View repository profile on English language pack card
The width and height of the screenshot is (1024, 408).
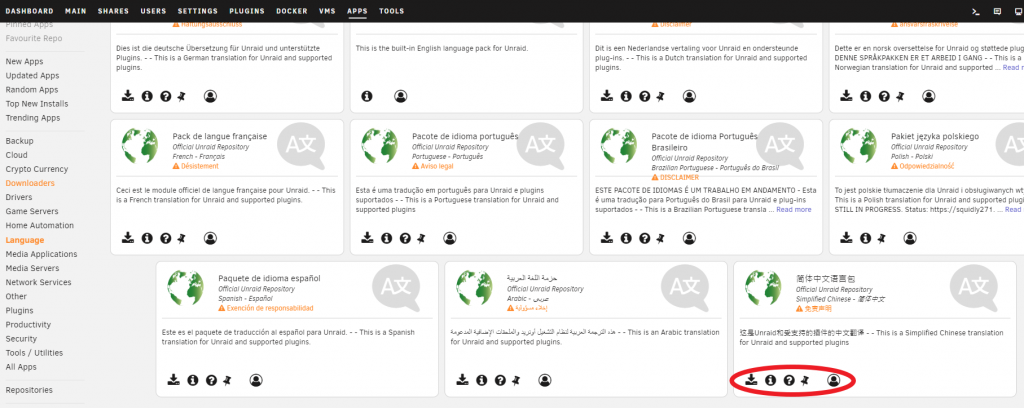400,97
